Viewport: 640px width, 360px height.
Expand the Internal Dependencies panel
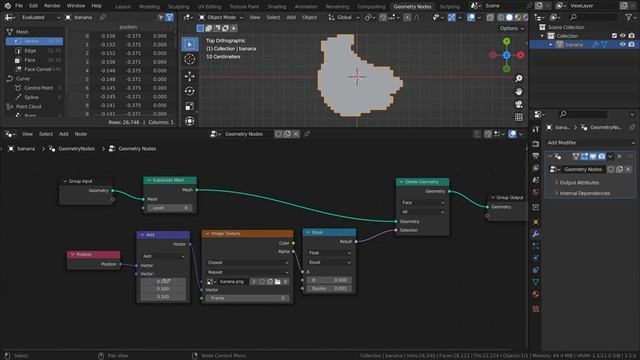coord(584,193)
